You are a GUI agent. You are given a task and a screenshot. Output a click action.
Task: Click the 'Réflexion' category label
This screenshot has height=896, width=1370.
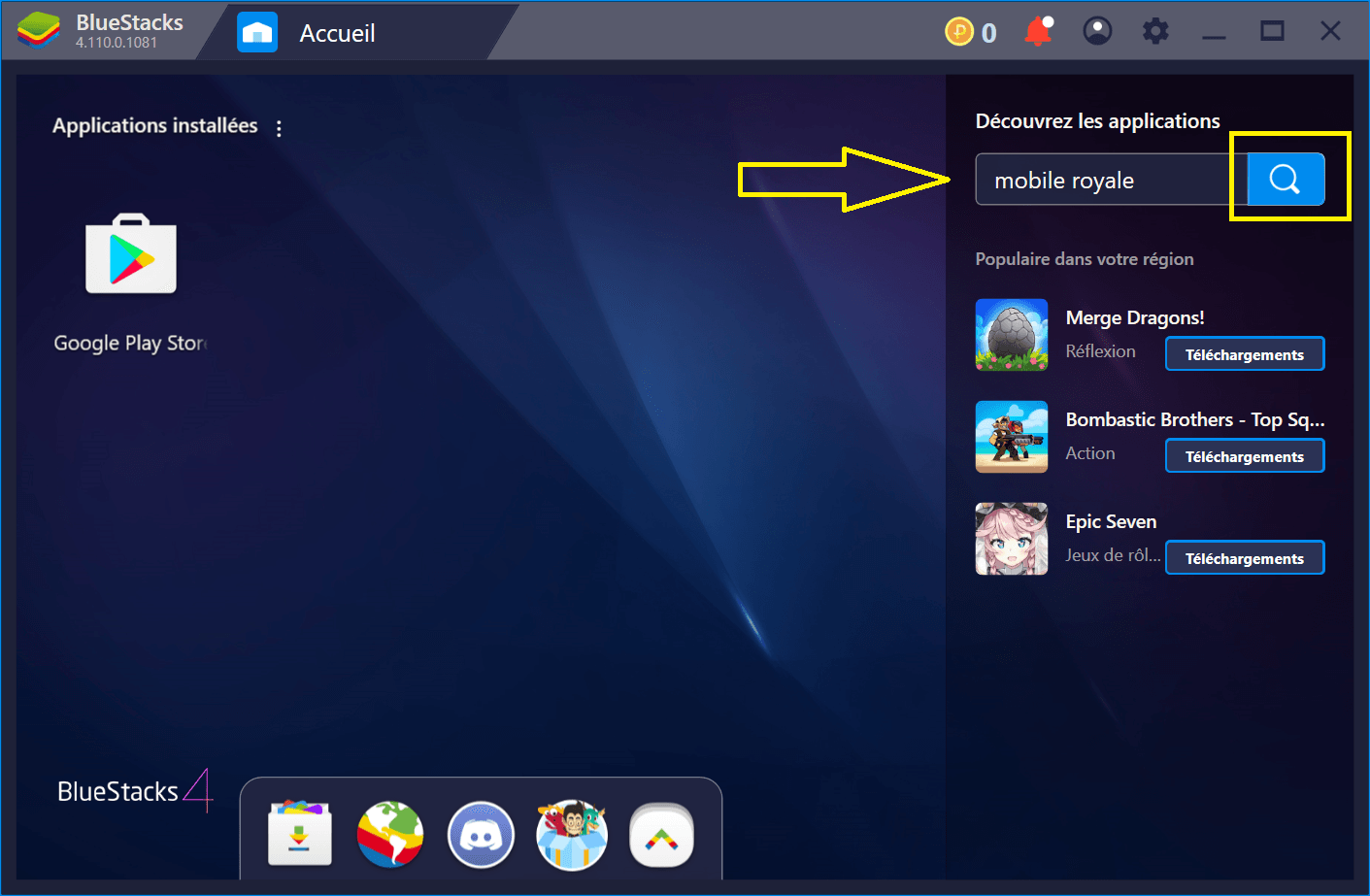tap(1100, 351)
